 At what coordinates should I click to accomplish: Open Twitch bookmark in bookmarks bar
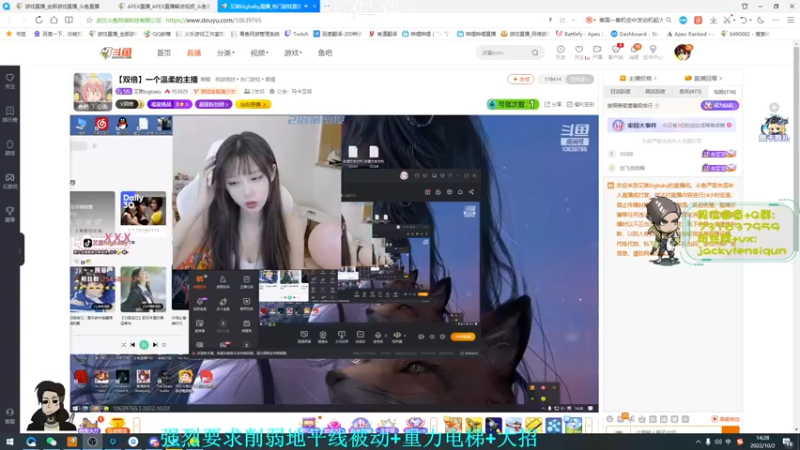(x=296, y=34)
